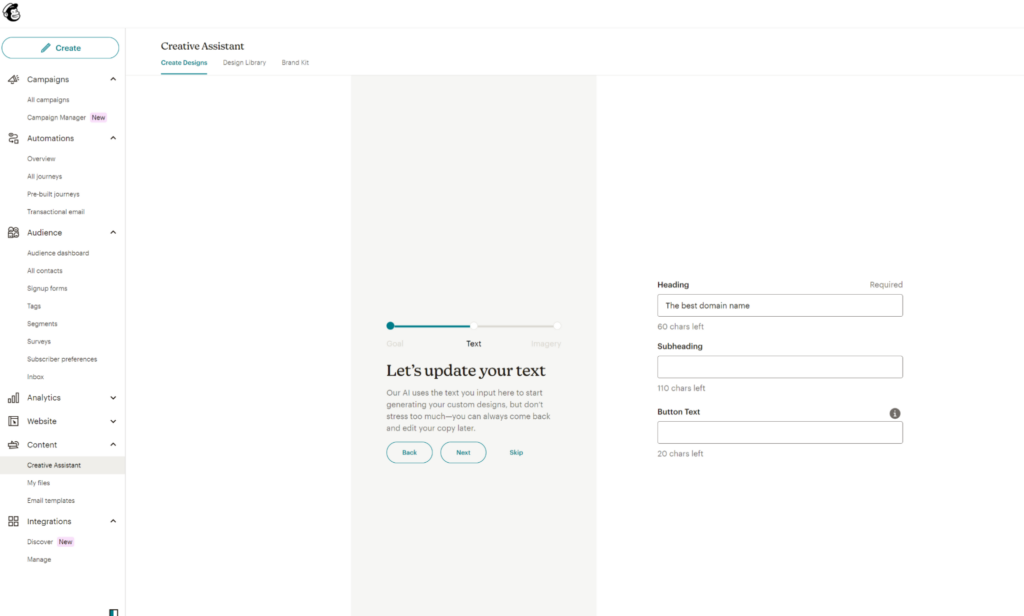Click the Website sidebar icon
Image resolution: width=1024 pixels, height=616 pixels.
[14, 421]
